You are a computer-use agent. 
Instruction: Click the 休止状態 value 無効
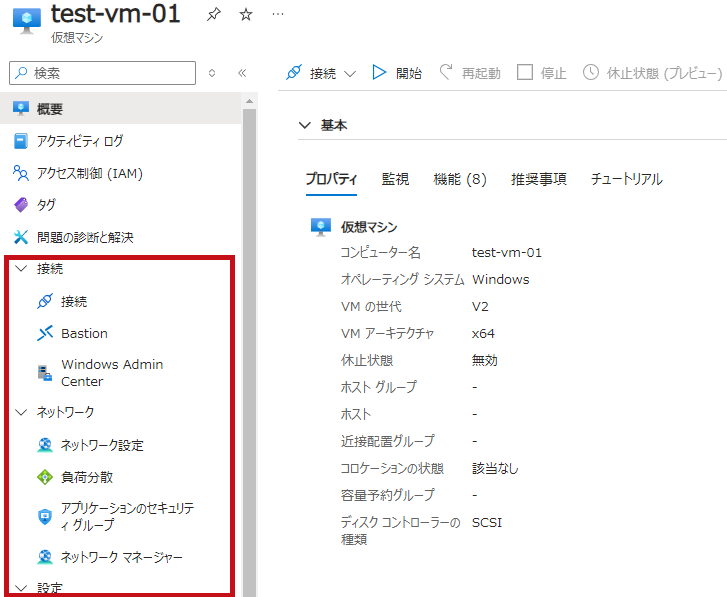(x=485, y=360)
